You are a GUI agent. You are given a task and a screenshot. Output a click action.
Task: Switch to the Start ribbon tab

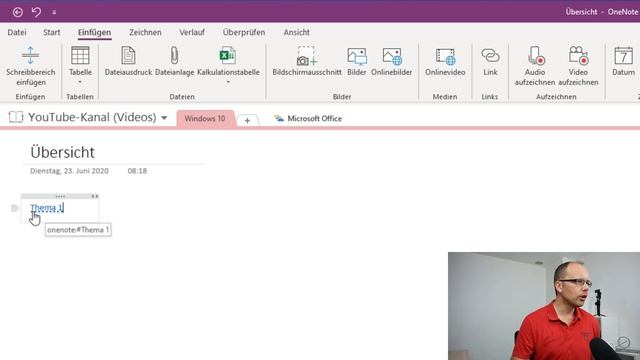click(51, 32)
